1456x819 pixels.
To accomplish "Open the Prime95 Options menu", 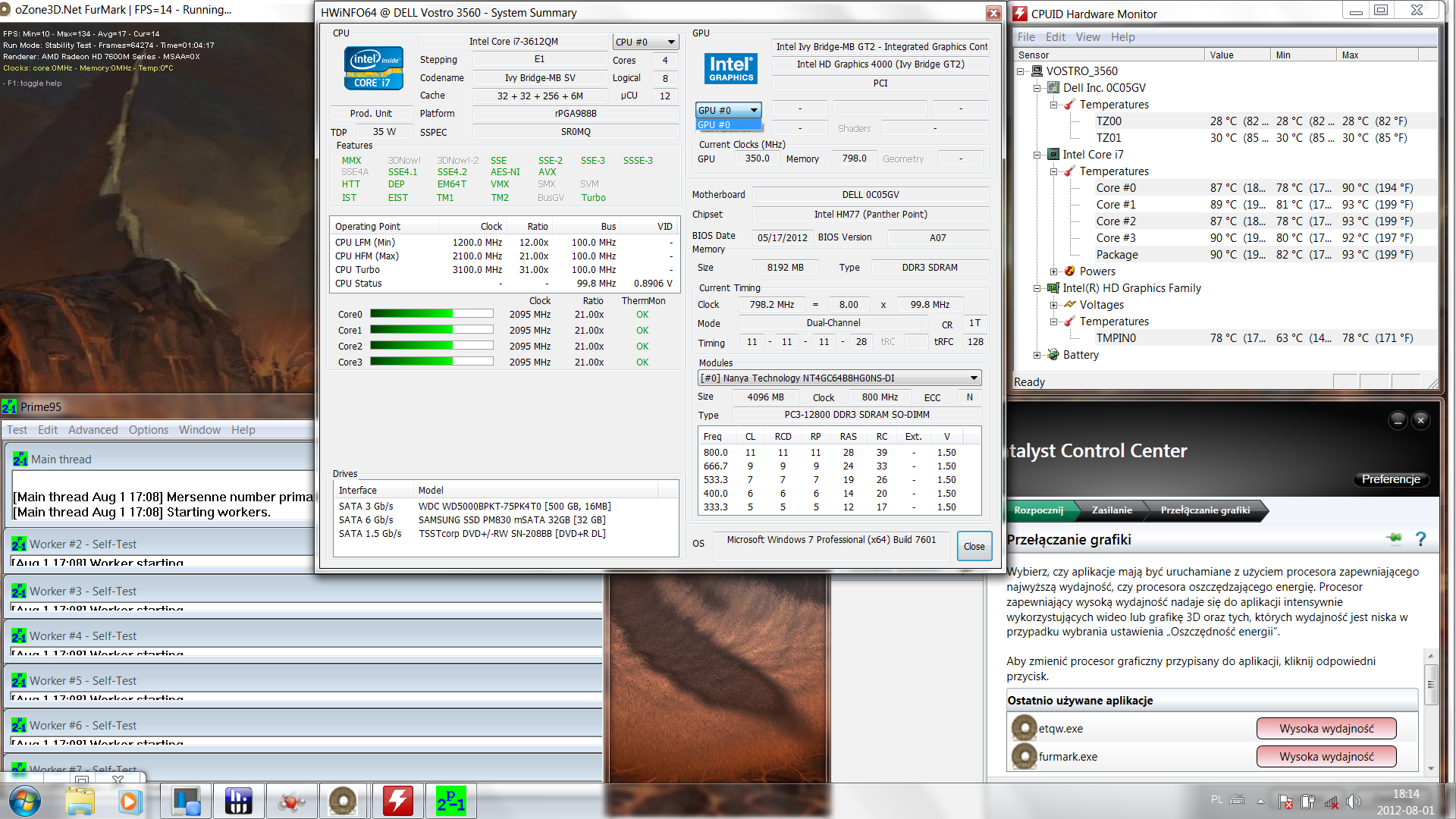I will pos(149,430).
